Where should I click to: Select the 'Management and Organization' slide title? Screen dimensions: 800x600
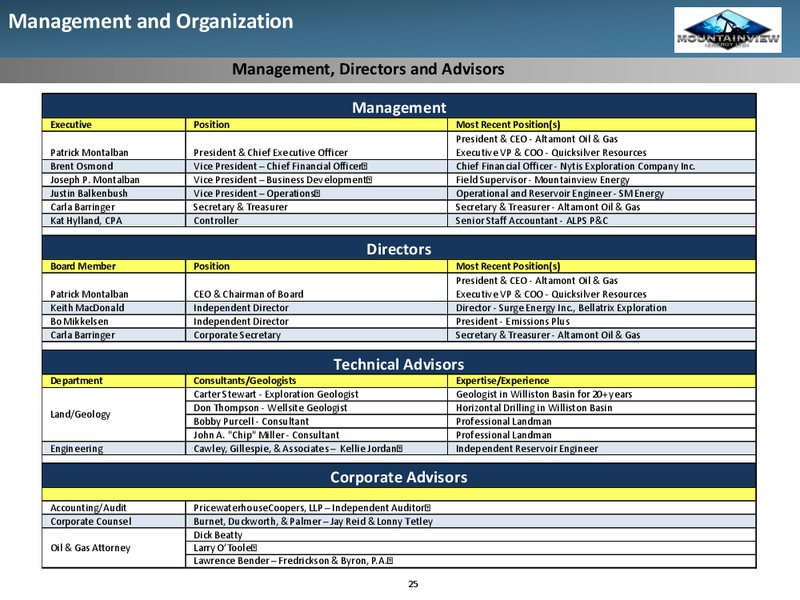[x=151, y=21]
